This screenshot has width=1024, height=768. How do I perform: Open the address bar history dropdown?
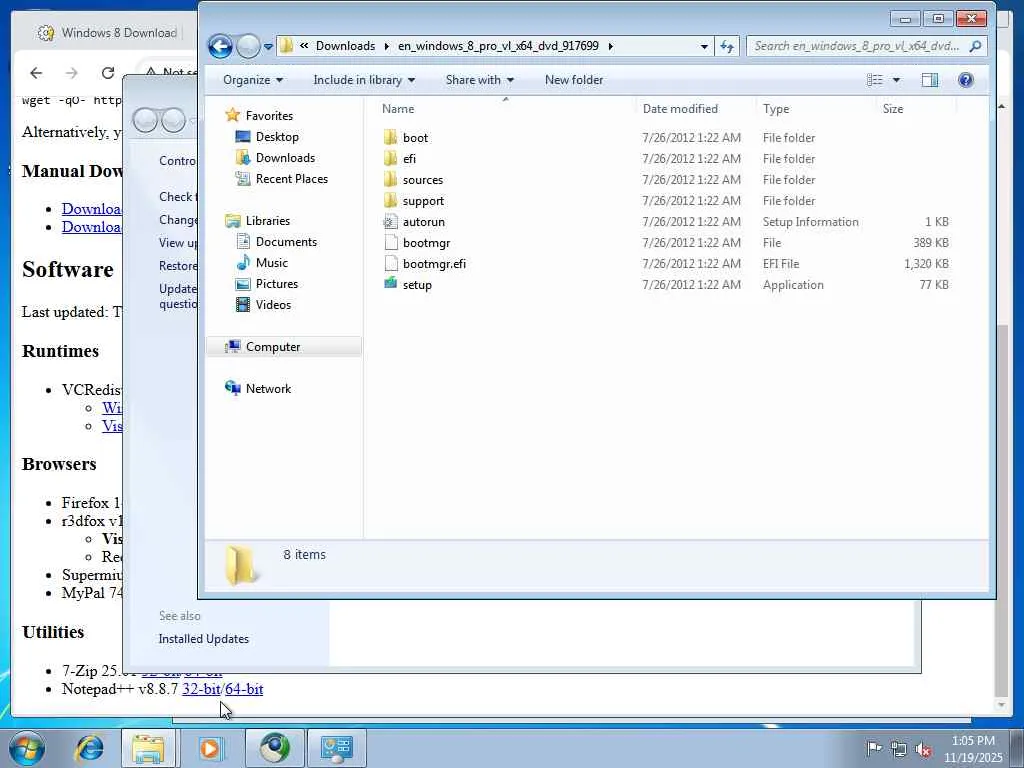tap(704, 46)
